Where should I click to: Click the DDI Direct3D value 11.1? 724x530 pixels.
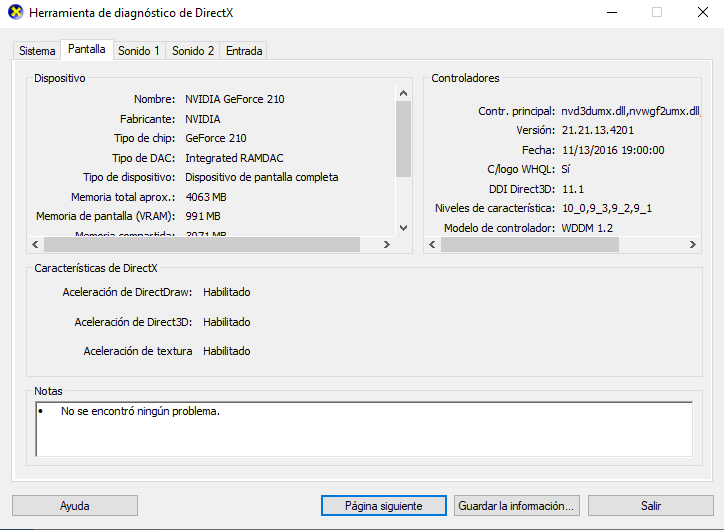click(x=573, y=189)
